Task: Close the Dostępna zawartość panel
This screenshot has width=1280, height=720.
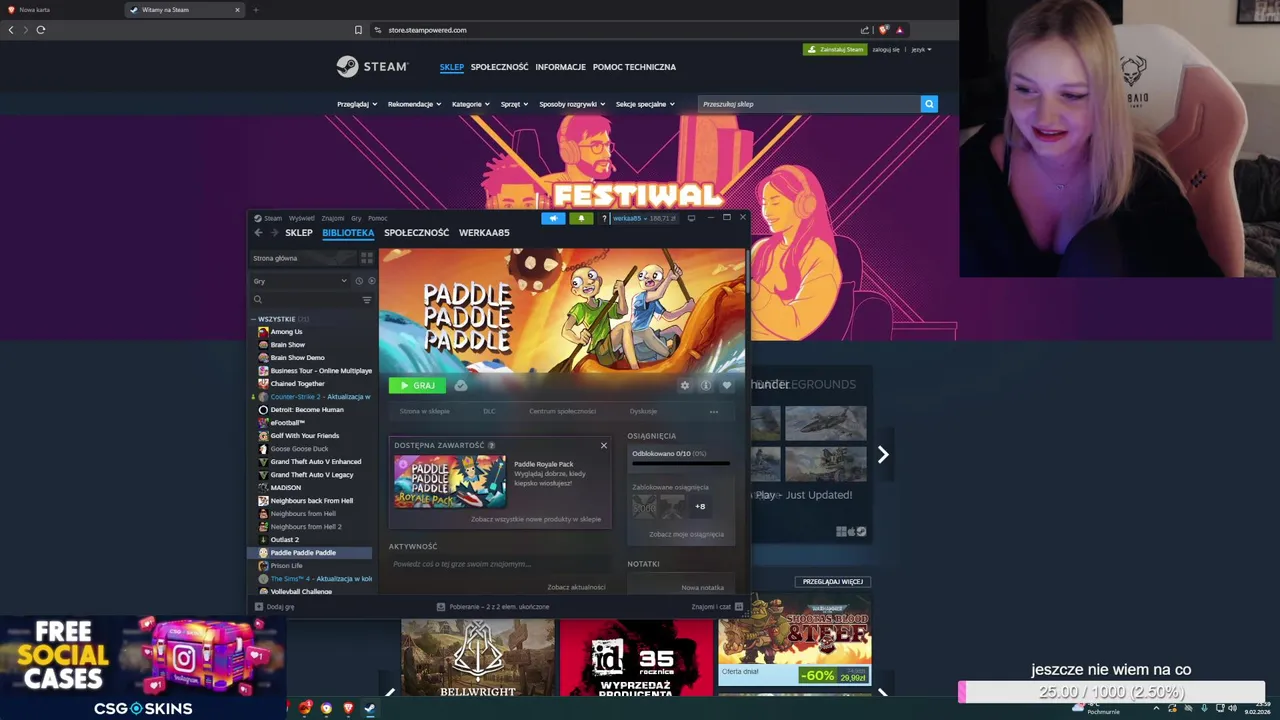Action: click(x=604, y=445)
